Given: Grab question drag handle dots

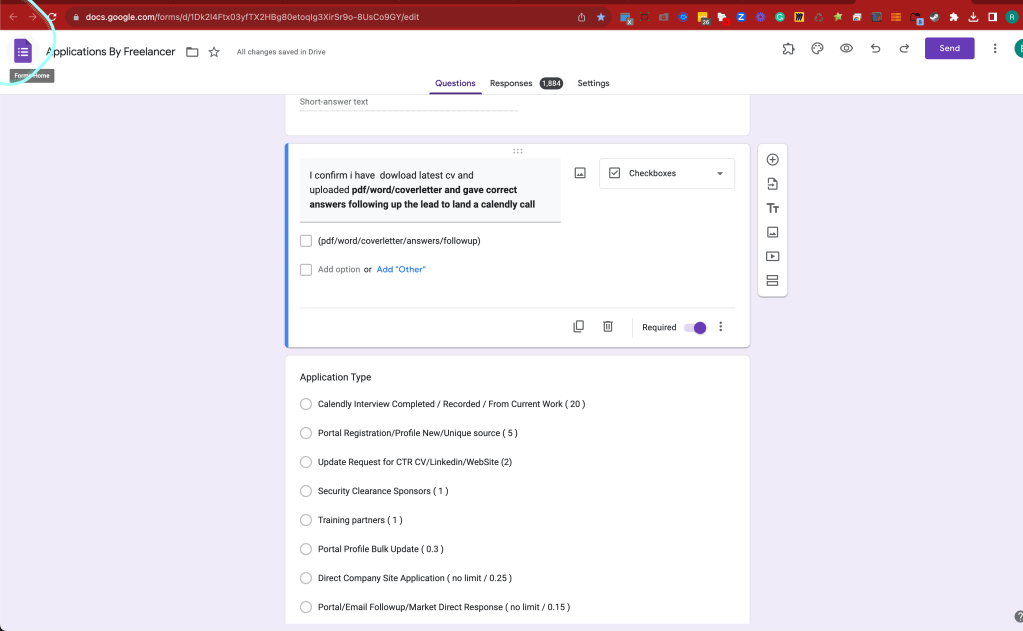Looking at the screenshot, I should [x=517, y=151].
